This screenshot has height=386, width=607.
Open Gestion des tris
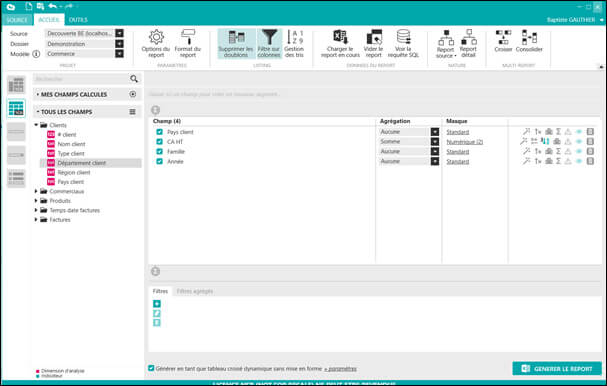tap(294, 44)
